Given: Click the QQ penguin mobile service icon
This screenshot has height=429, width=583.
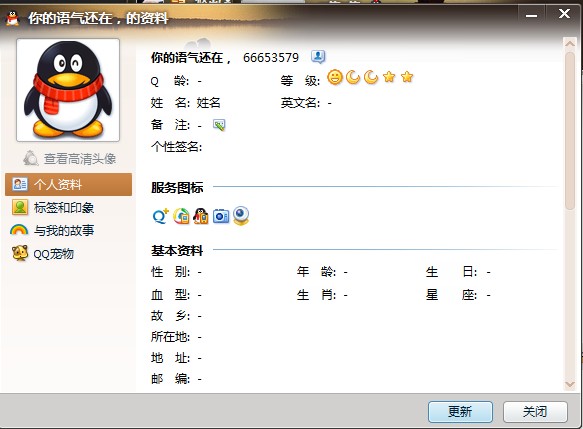Looking at the screenshot, I should [201, 216].
